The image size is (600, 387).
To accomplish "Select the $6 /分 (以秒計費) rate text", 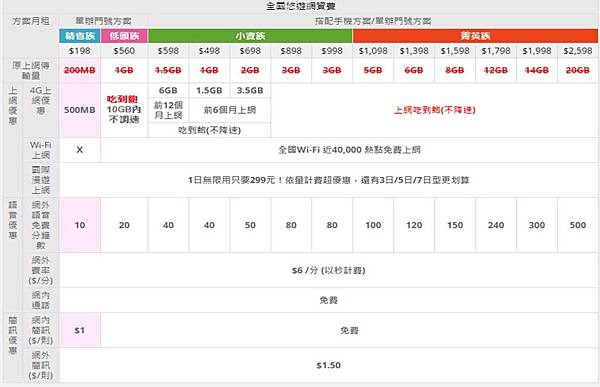I will [x=328, y=270].
